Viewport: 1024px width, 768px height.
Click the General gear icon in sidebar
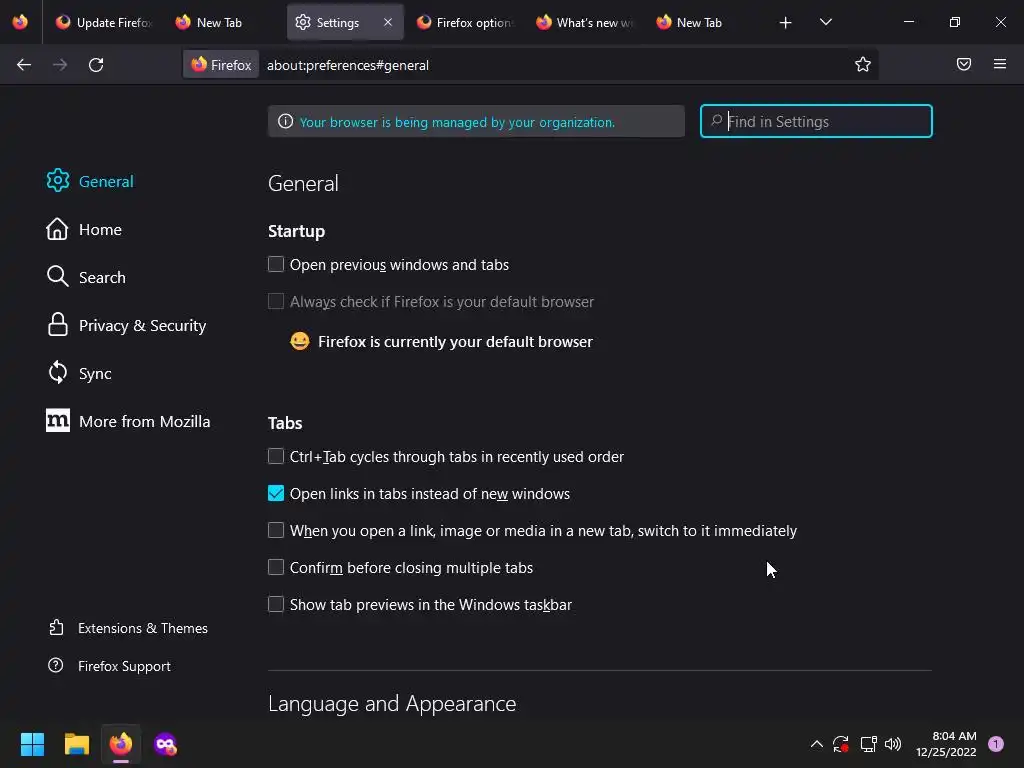click(x=57, y=181)
